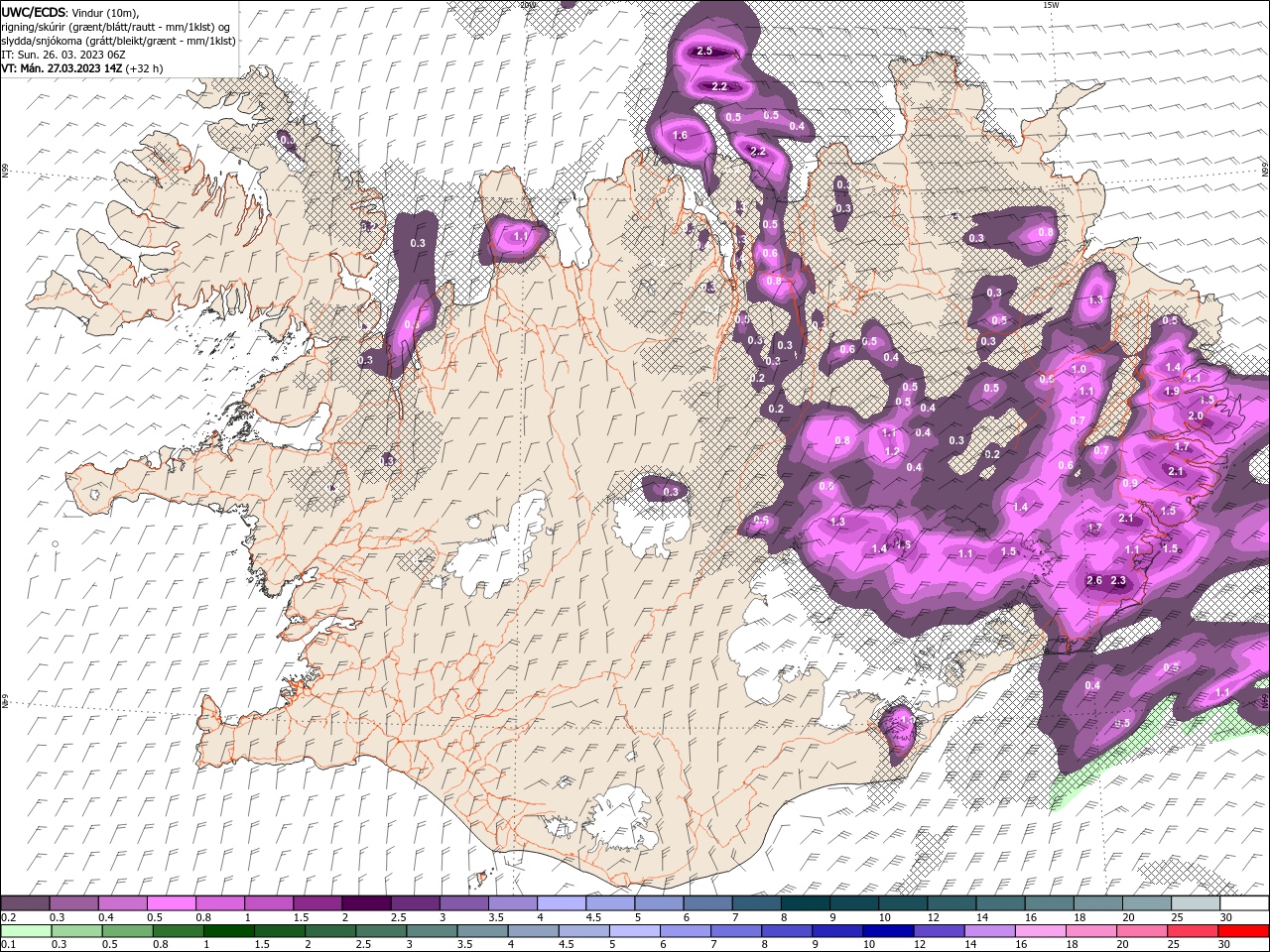
Task: Pick the pale green 0.1–0.3 rain legend swatch
Action: (25, 930)
